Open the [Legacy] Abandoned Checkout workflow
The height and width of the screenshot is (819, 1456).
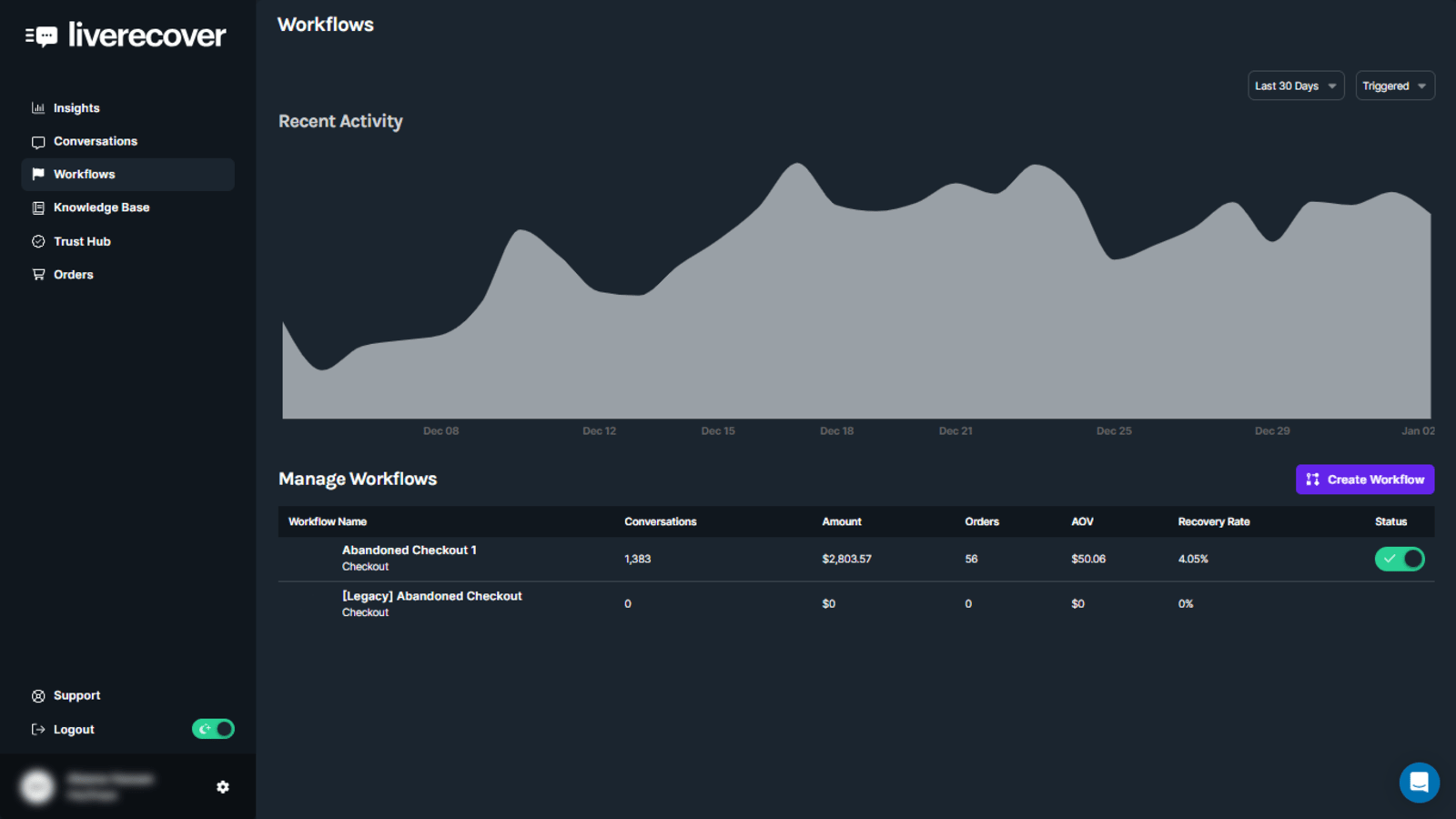431,596
